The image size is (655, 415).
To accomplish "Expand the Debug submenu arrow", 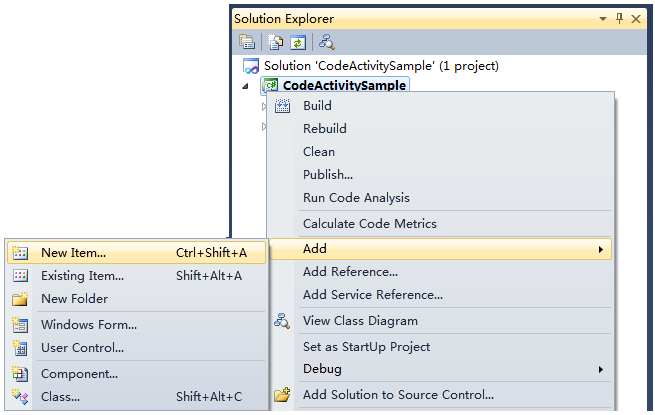I will coord(601,369).
